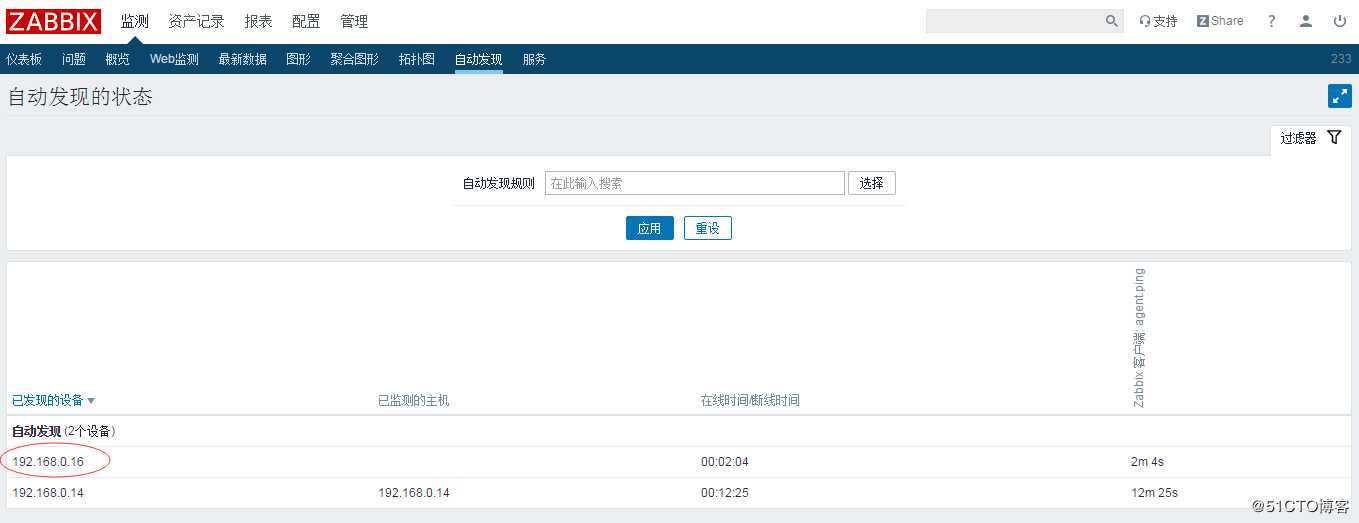
Task: Focus the top global search field
Action: pyautogui.click(x=1015, y=21)
